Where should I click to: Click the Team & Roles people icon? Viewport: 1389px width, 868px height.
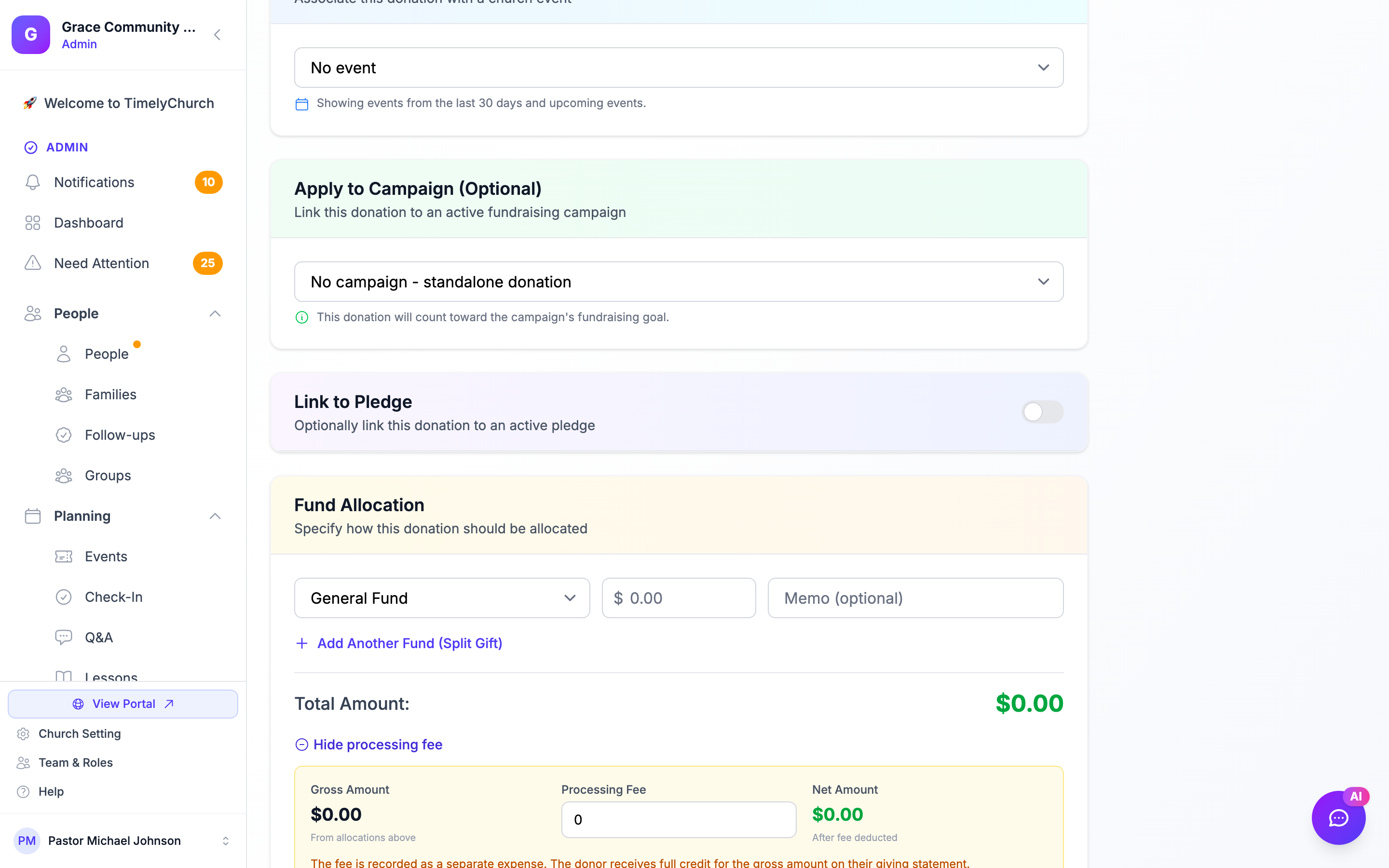pos(23,762)
